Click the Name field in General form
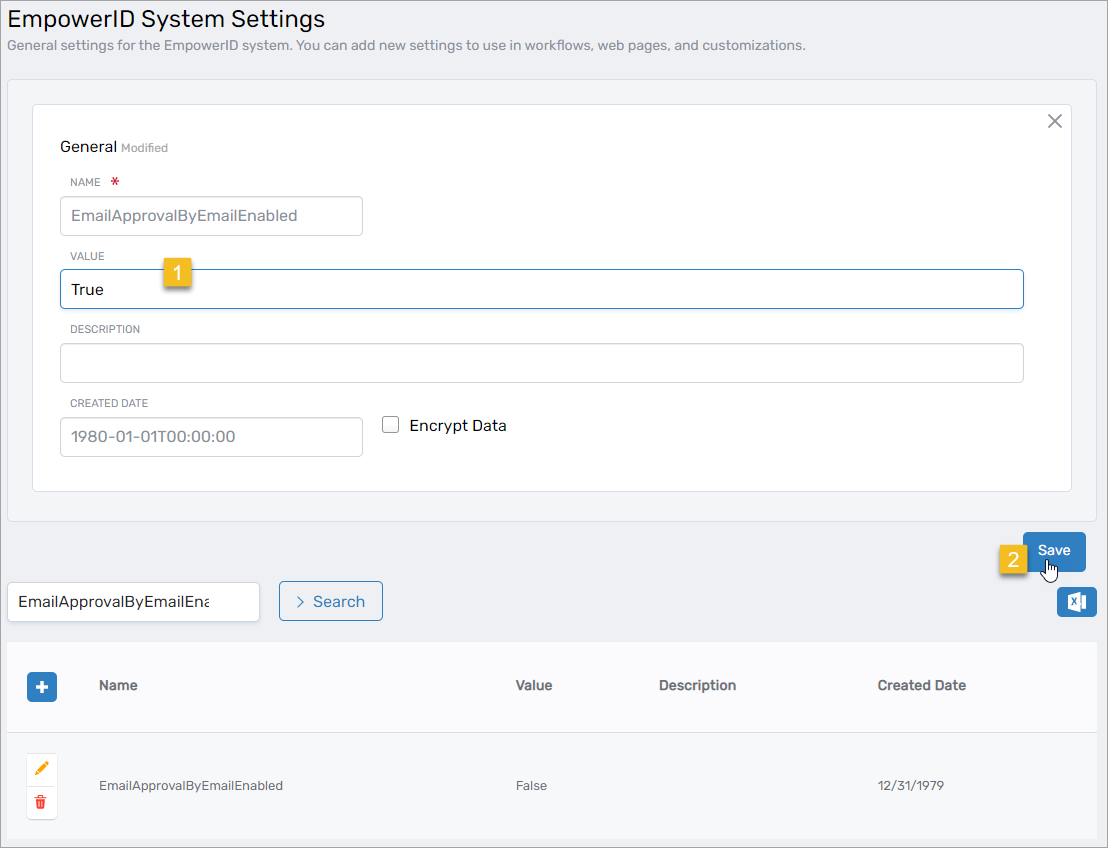The image size is (1108, 848). (x=211, y=216)
